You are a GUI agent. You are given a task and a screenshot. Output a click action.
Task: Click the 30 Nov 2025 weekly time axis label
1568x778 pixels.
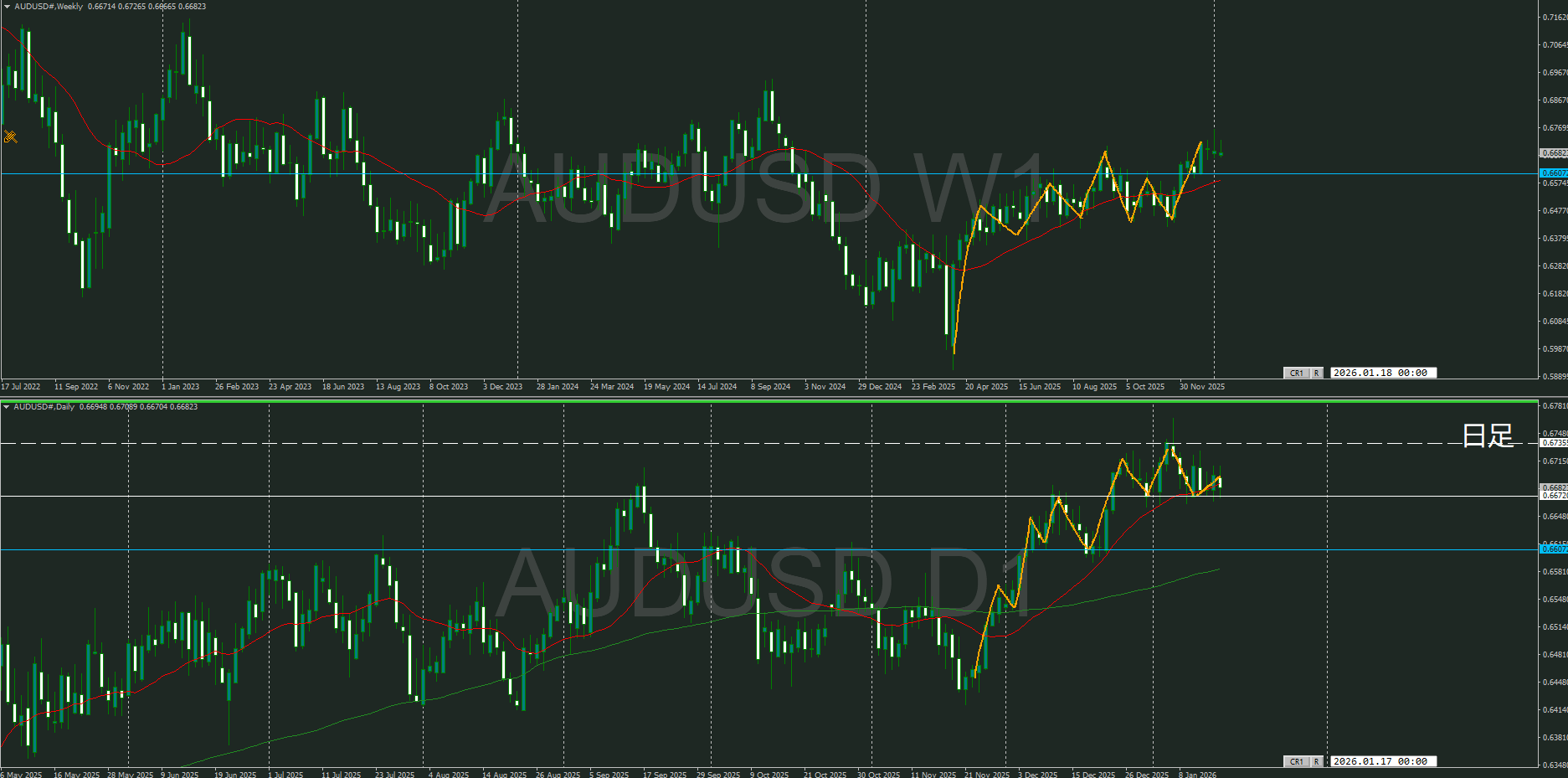point(1201,387)
